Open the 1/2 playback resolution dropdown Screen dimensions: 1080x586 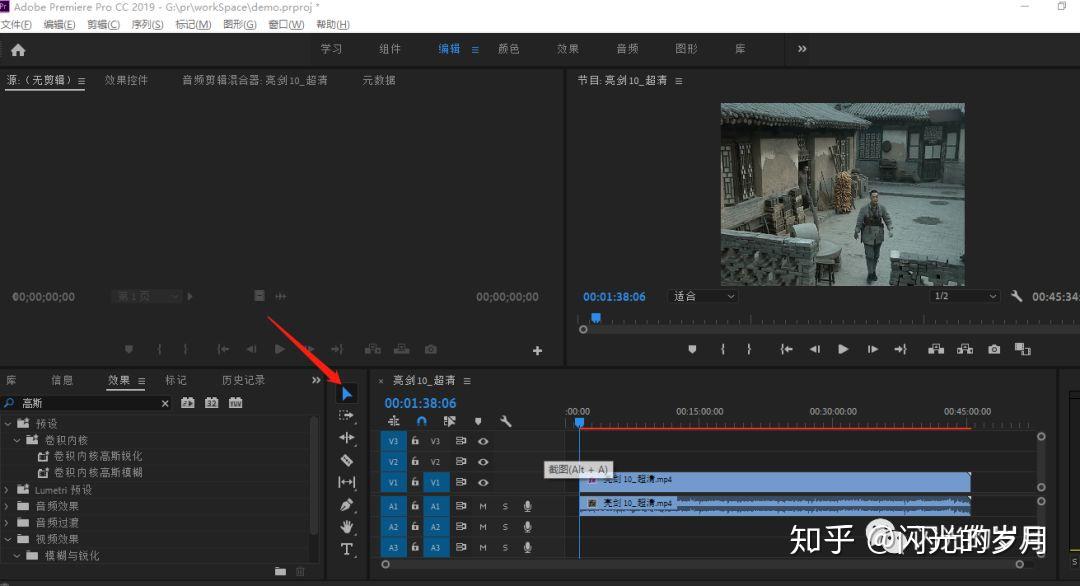964,296
